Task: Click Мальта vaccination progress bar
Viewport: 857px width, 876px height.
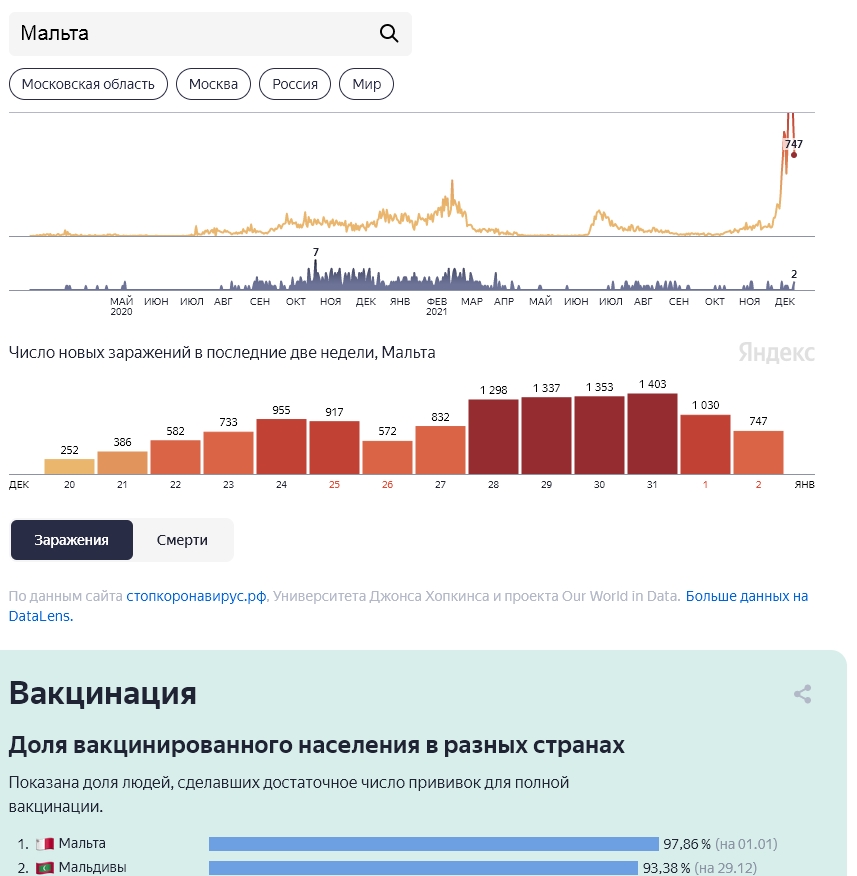Action: coord(434,844)
